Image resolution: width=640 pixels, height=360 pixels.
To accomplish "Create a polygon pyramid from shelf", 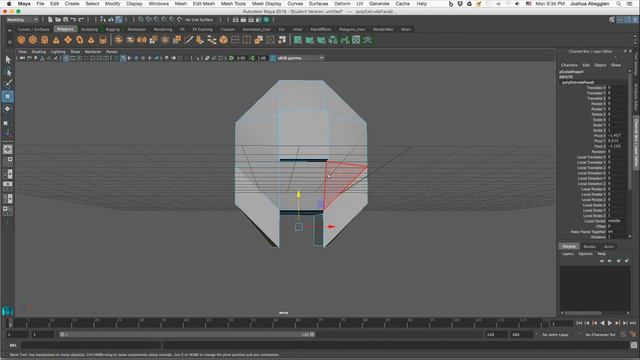I will click(x=91, y=40).
